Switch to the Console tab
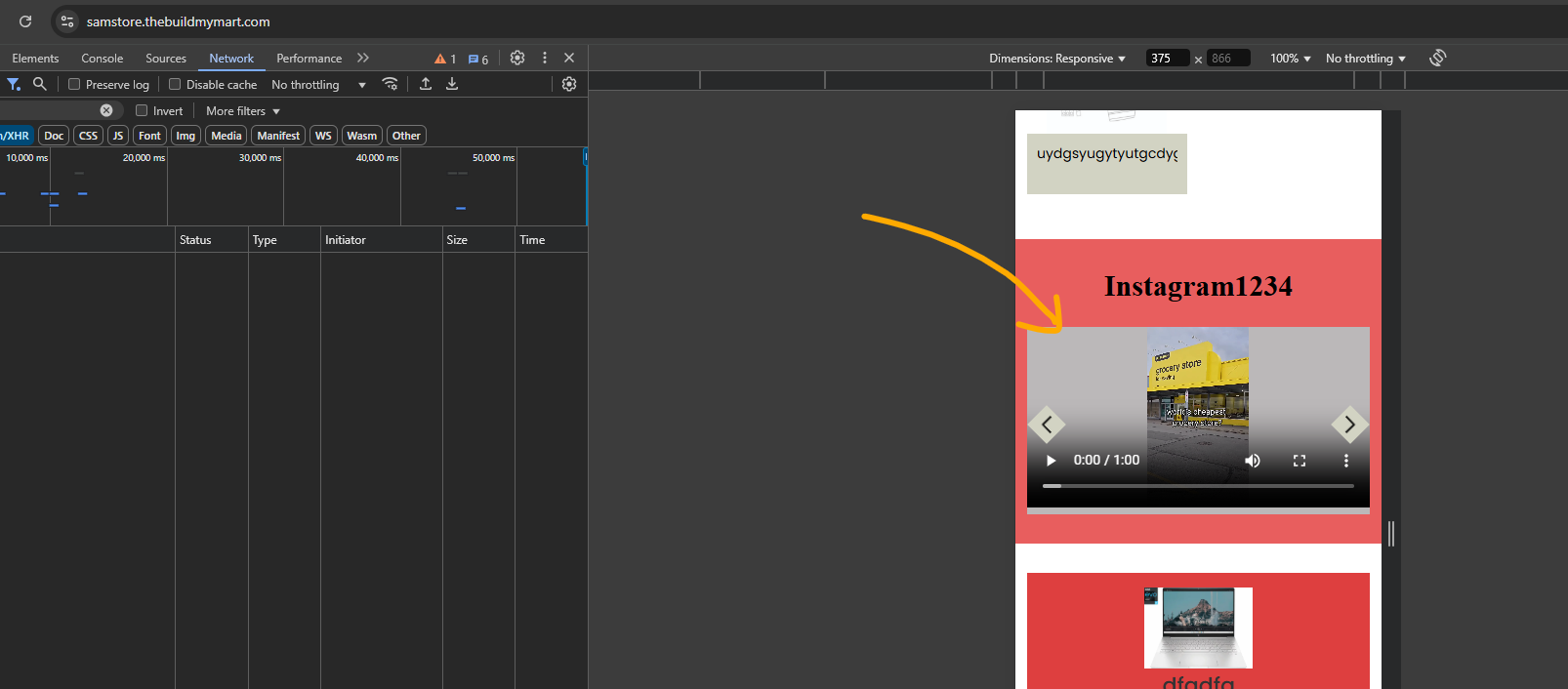 point(103,59)
